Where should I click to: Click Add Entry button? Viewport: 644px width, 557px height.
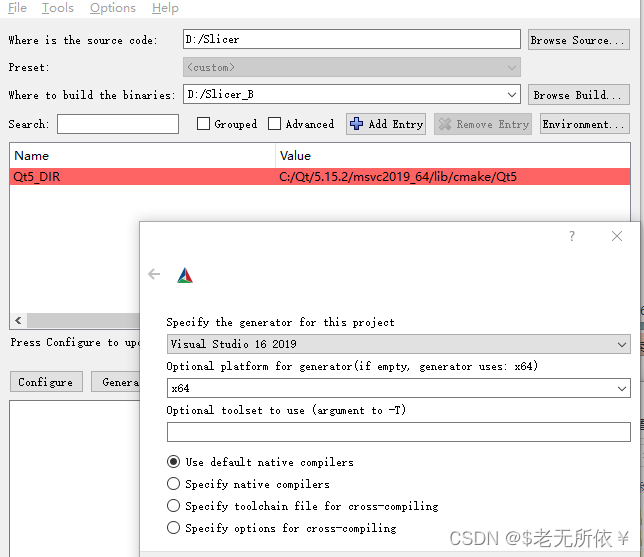[386, 124]
